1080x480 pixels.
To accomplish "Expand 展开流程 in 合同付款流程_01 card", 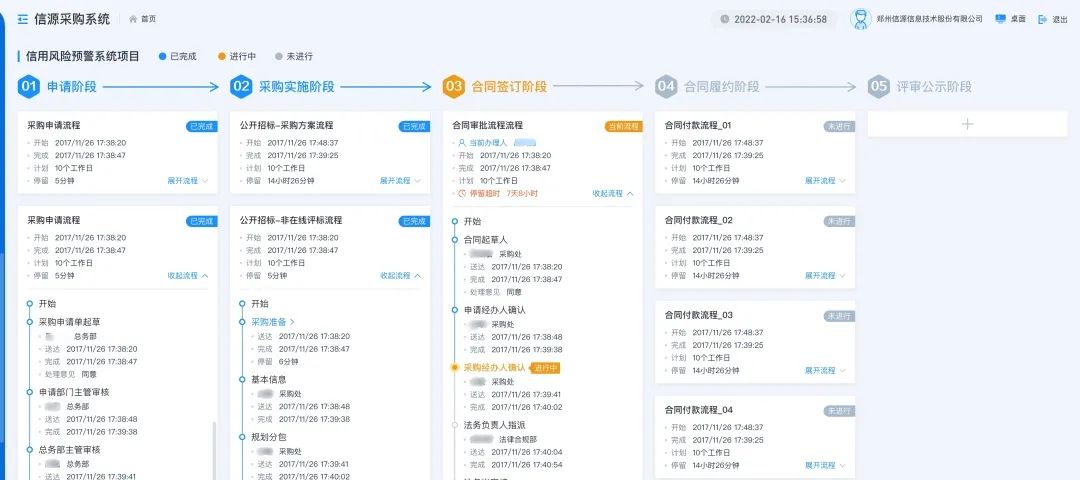I will (825, 180).
